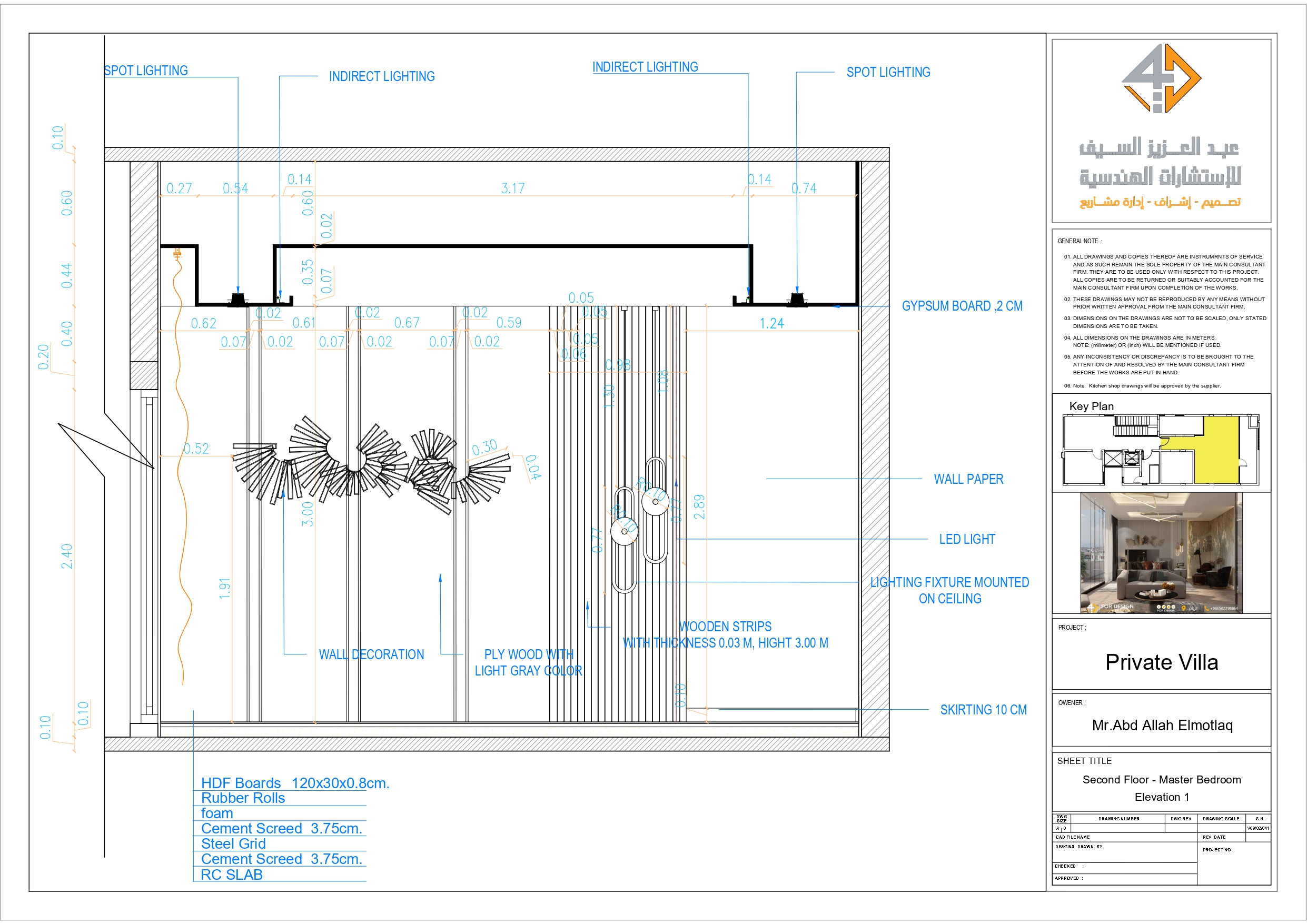Image resolution: width=1307 pixels, height=924 pixels.
Task: Click the Private Villa project name
Action: point(1162,662)
